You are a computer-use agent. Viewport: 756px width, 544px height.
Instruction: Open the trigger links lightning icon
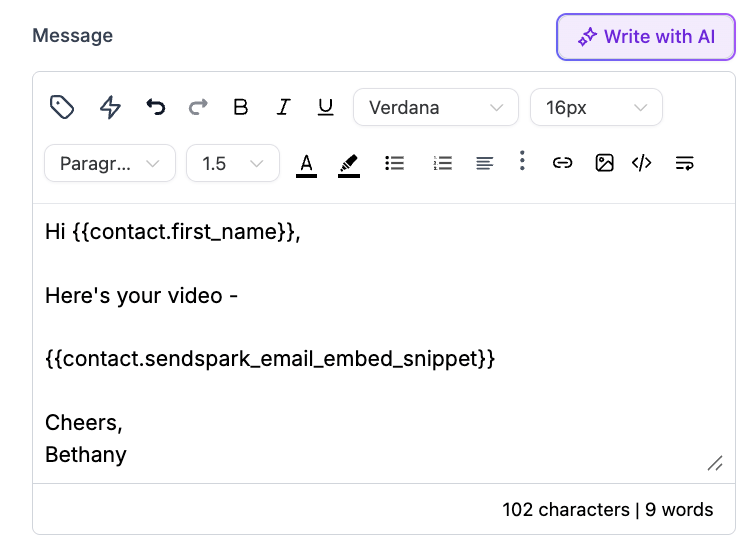click(110, 107)
